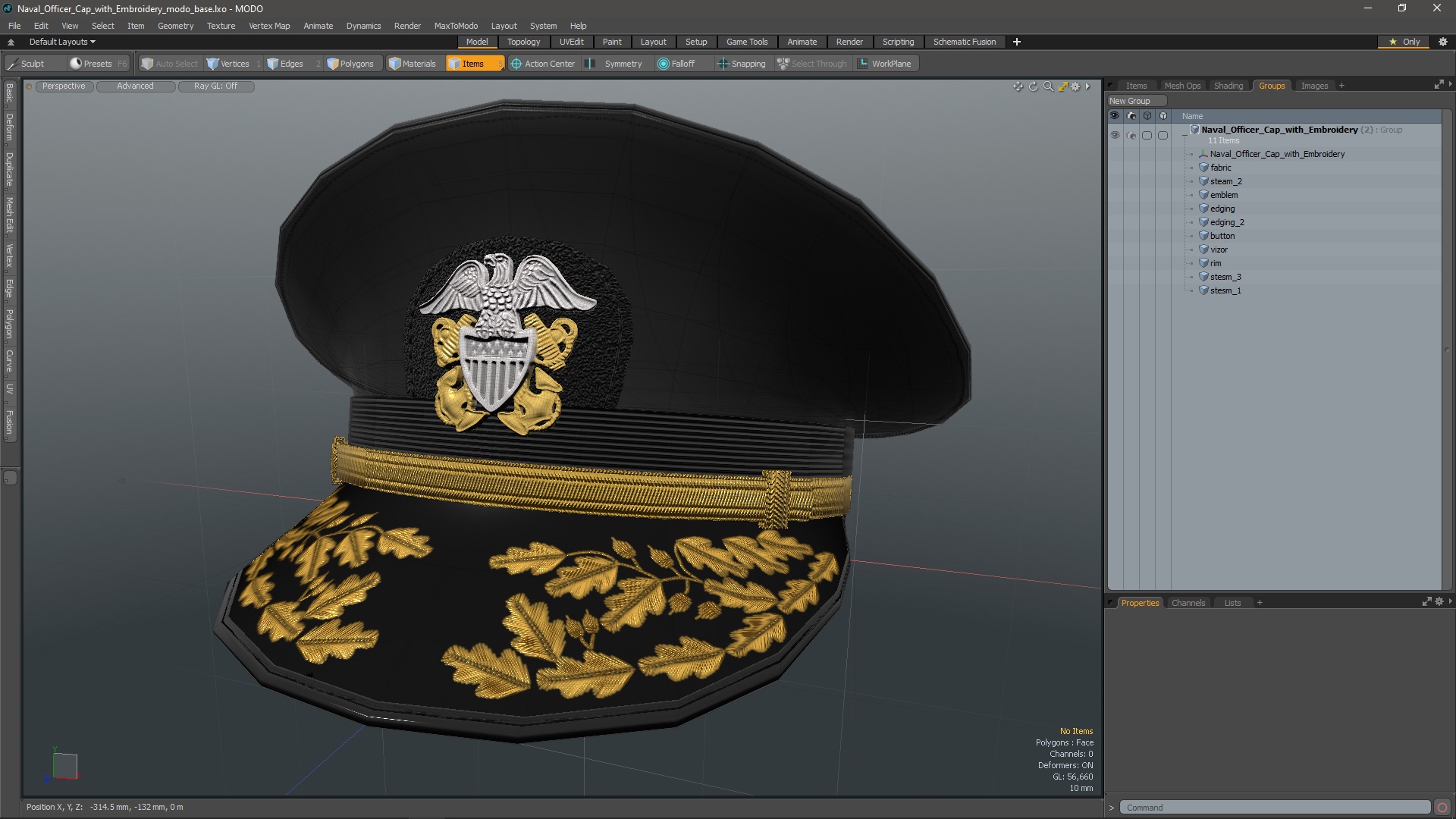Add a new tab next to Lists
The width and height of the screenshot is (1456, 819).
(1260, 603)
